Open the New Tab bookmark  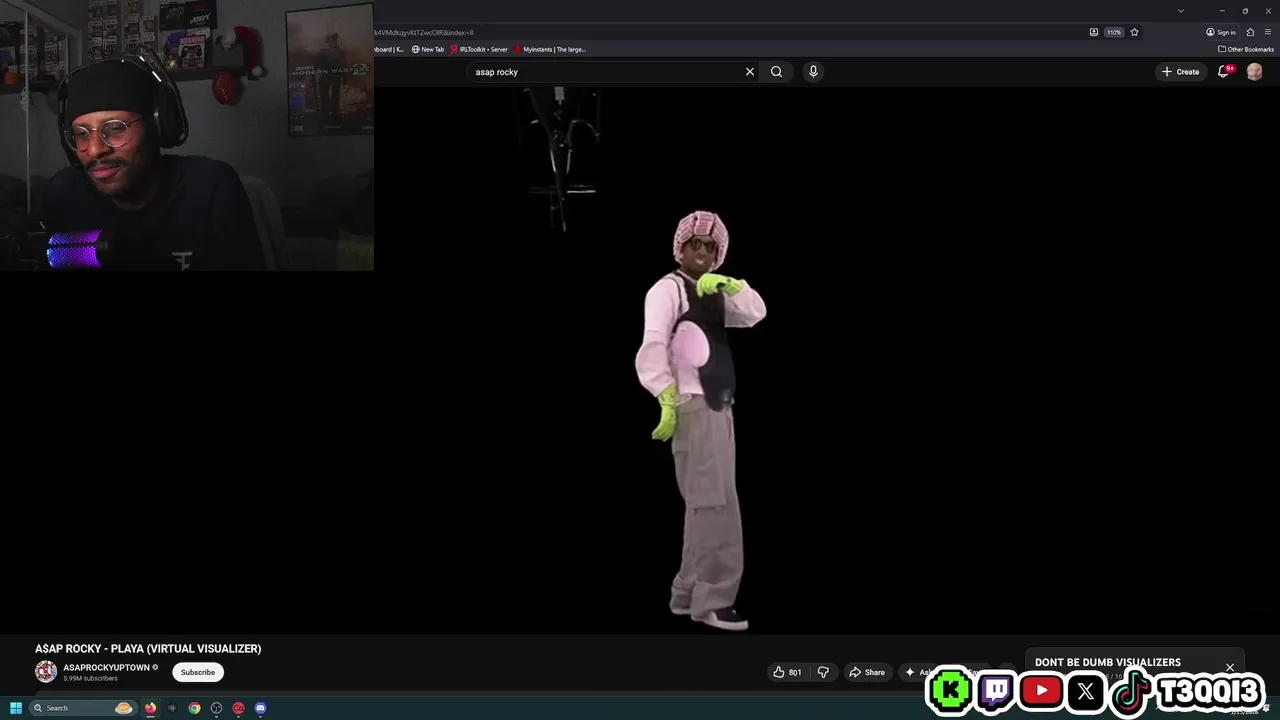point(428,49)
